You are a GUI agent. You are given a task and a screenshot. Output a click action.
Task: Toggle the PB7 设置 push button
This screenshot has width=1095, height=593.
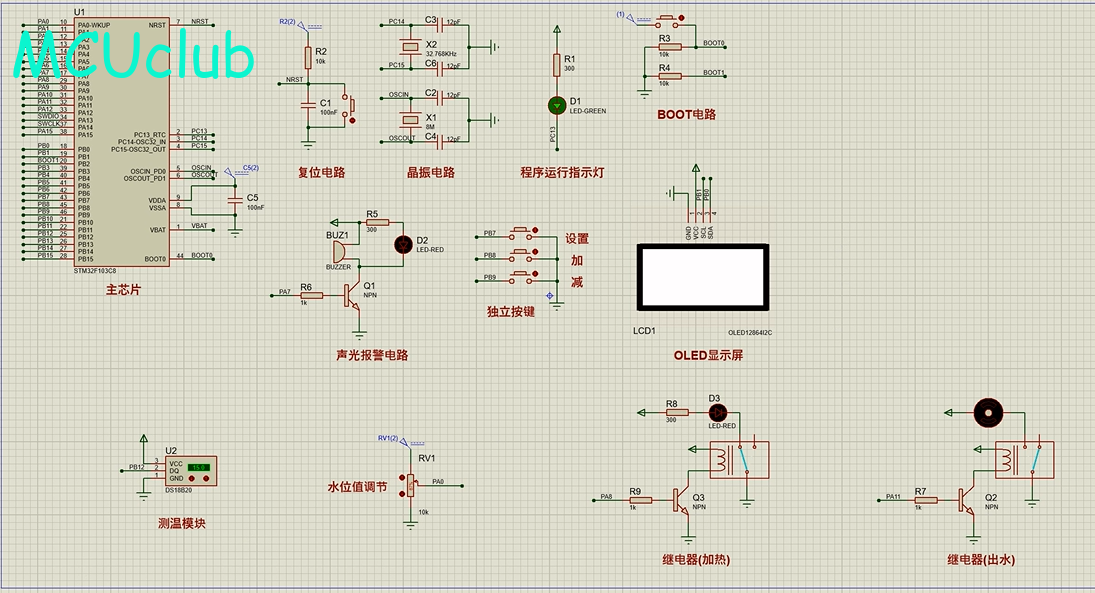[522, 231]
